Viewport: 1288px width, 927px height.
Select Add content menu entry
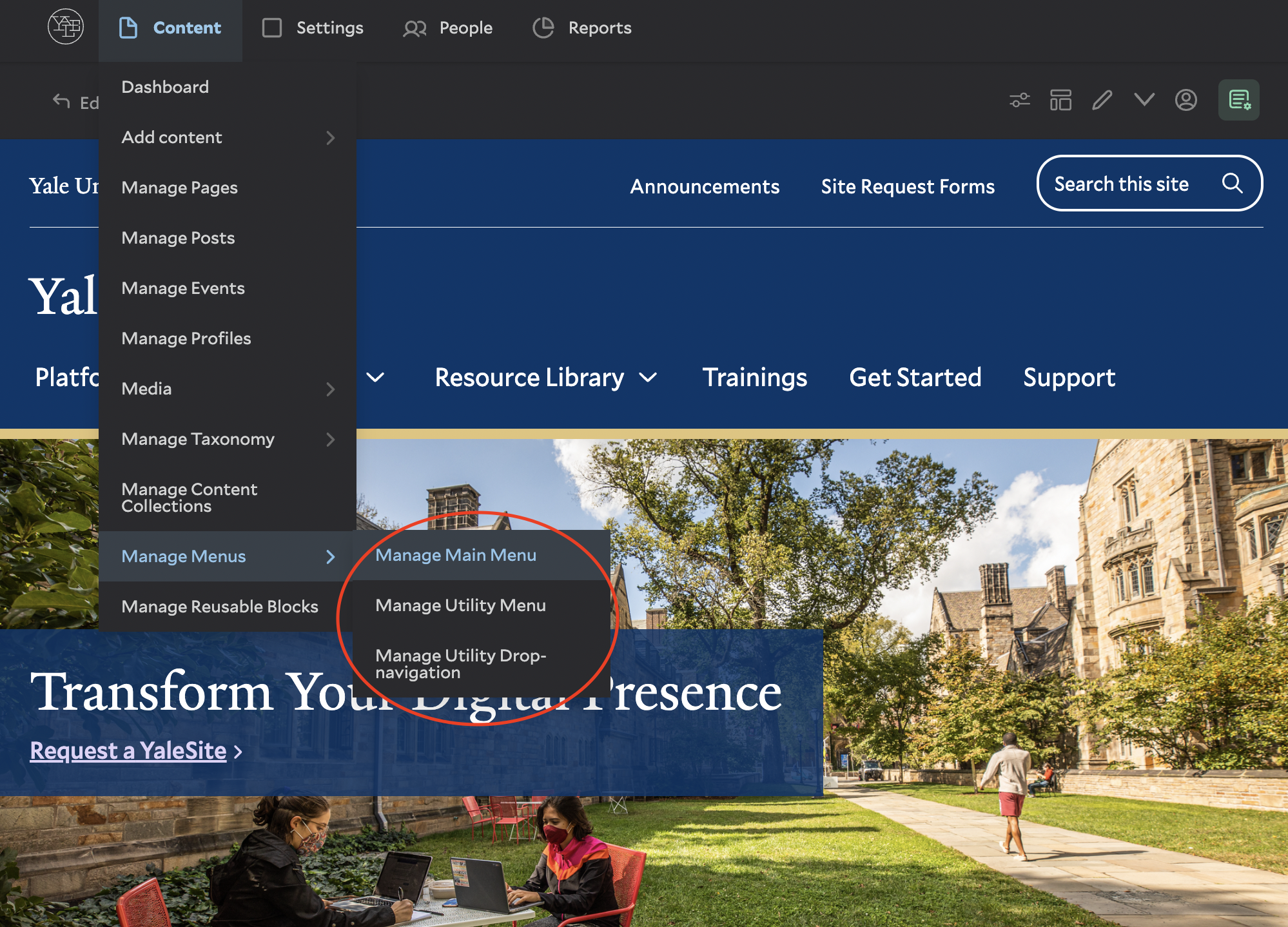click(x=228, y=137)
